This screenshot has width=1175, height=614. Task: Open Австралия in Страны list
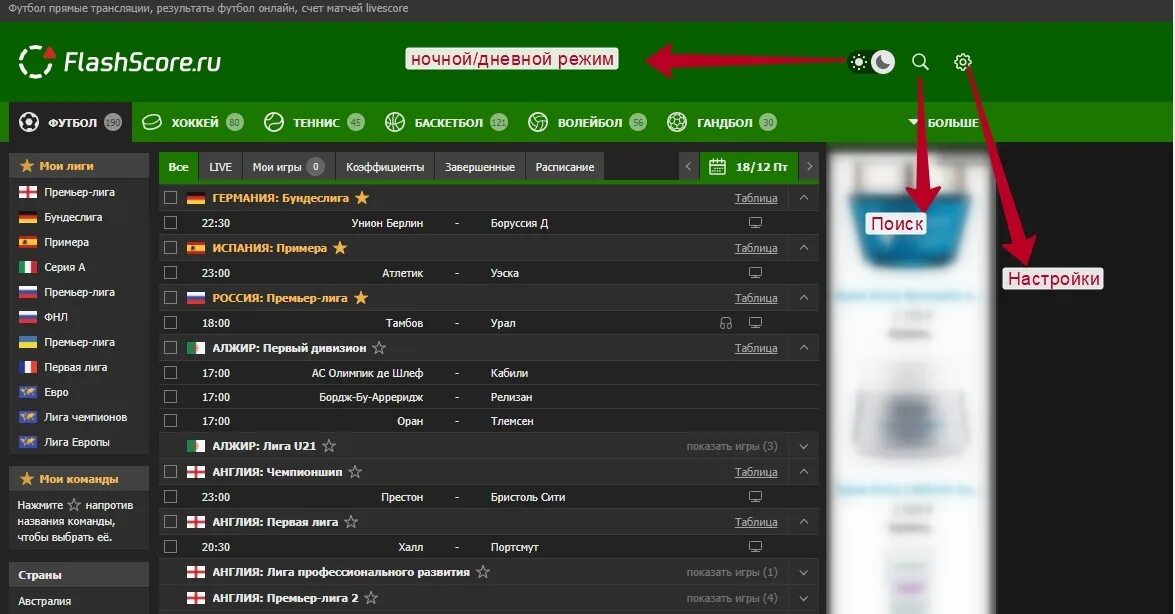click(x=44, y=601)
